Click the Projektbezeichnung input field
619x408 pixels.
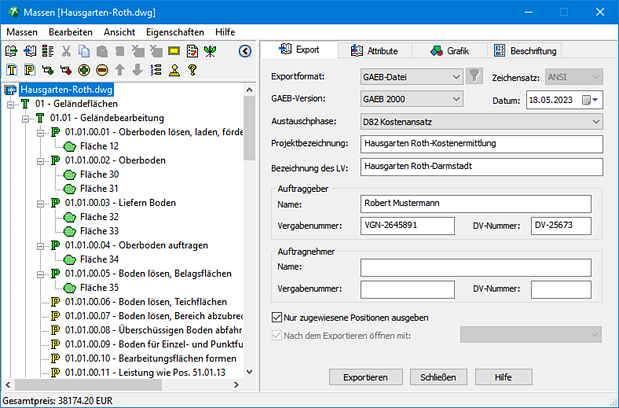(x=481, y=144)
